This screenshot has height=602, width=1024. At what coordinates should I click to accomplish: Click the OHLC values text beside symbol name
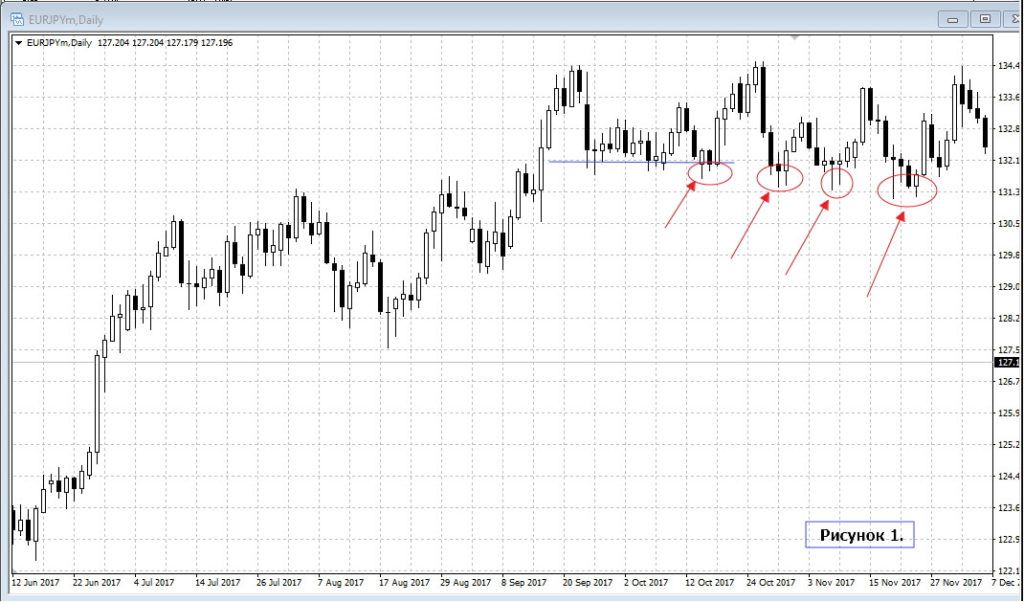tap(165, 42)
